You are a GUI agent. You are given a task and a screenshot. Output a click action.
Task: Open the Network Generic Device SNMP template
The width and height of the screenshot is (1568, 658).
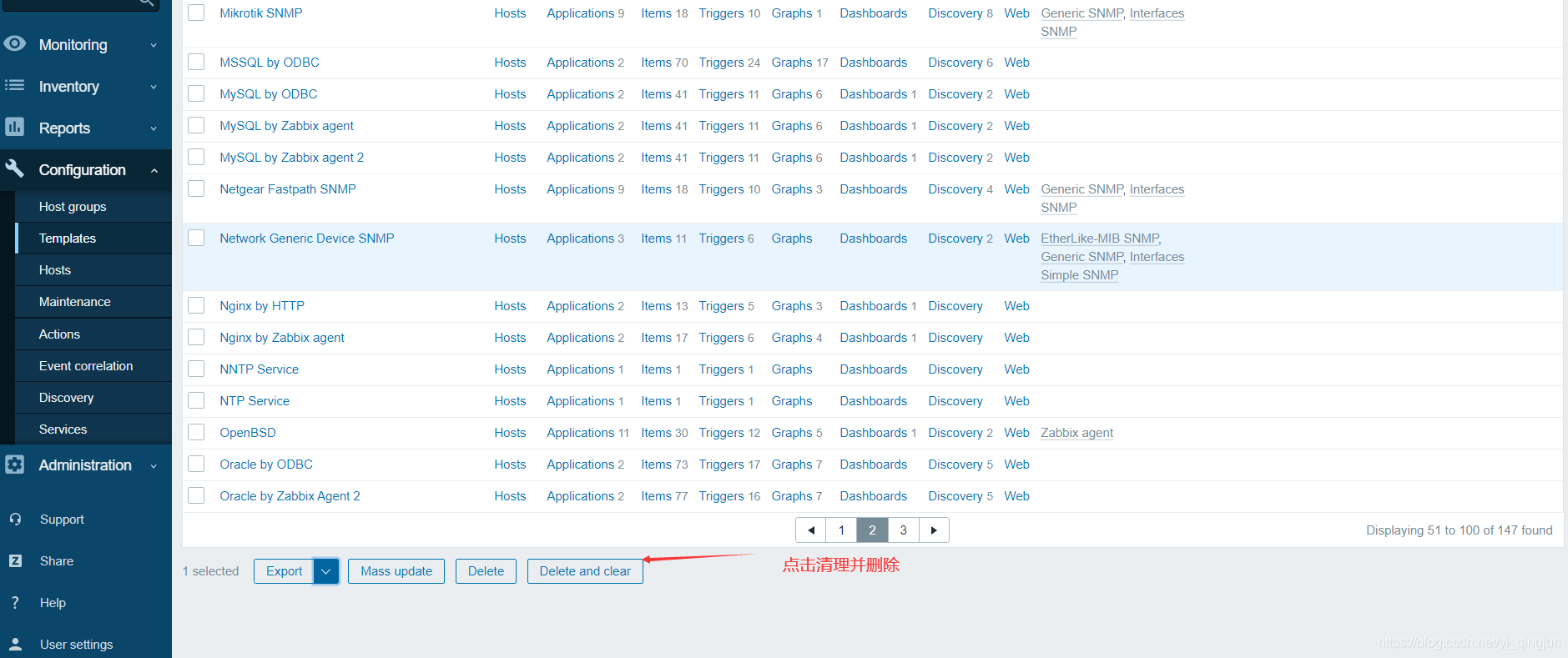click(307, 238)
